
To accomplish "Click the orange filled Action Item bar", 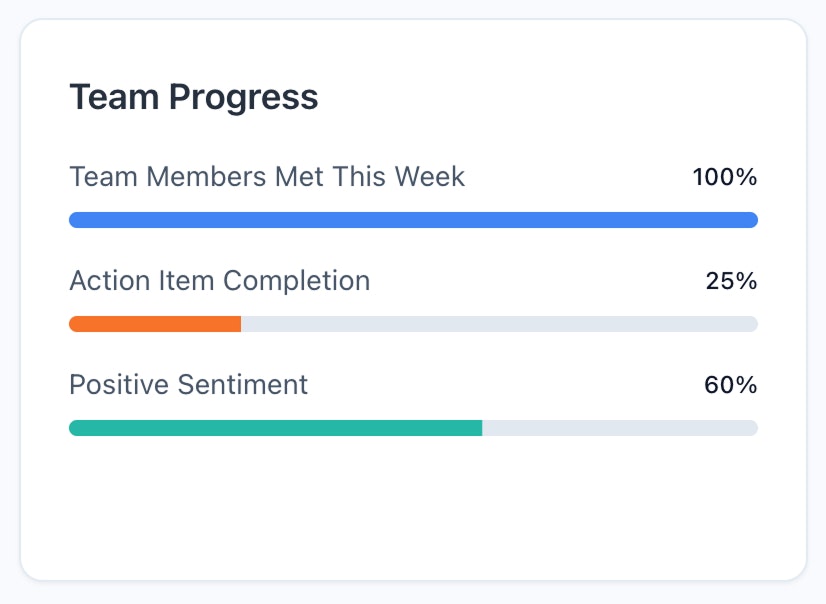I will pos(155,324).
